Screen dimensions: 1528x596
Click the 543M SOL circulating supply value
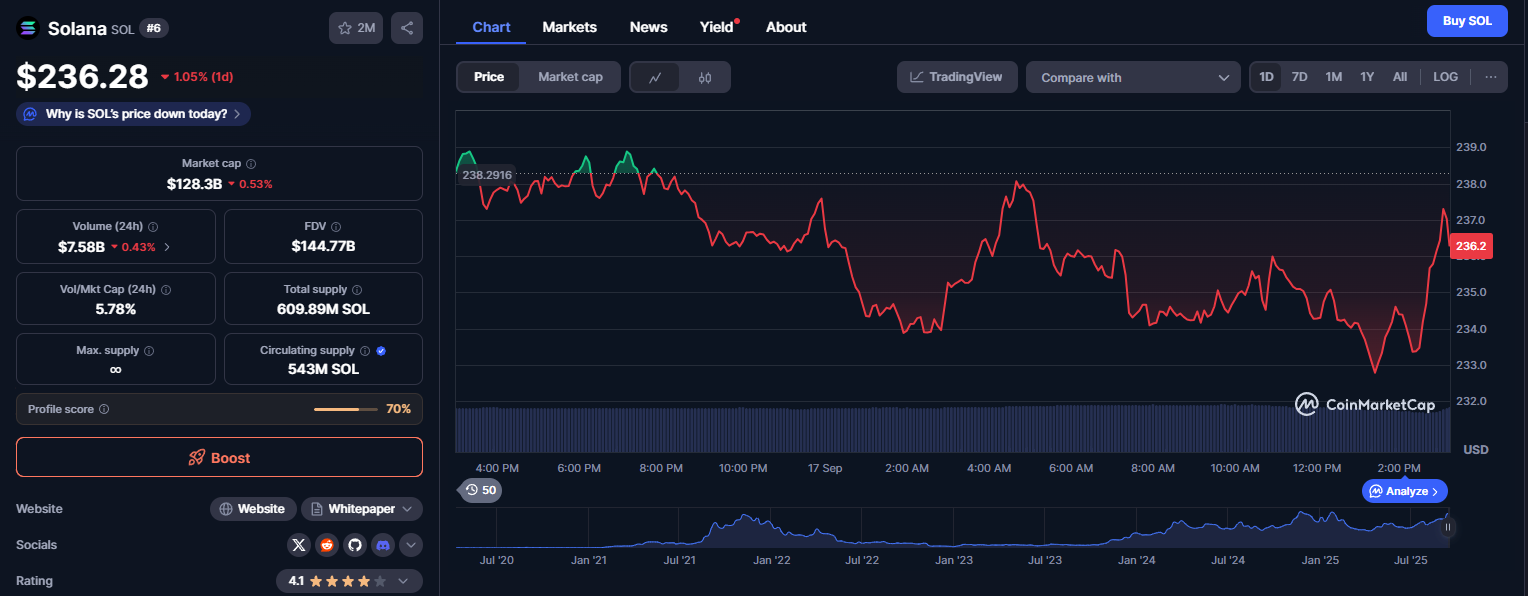click(x=323, y=369)
